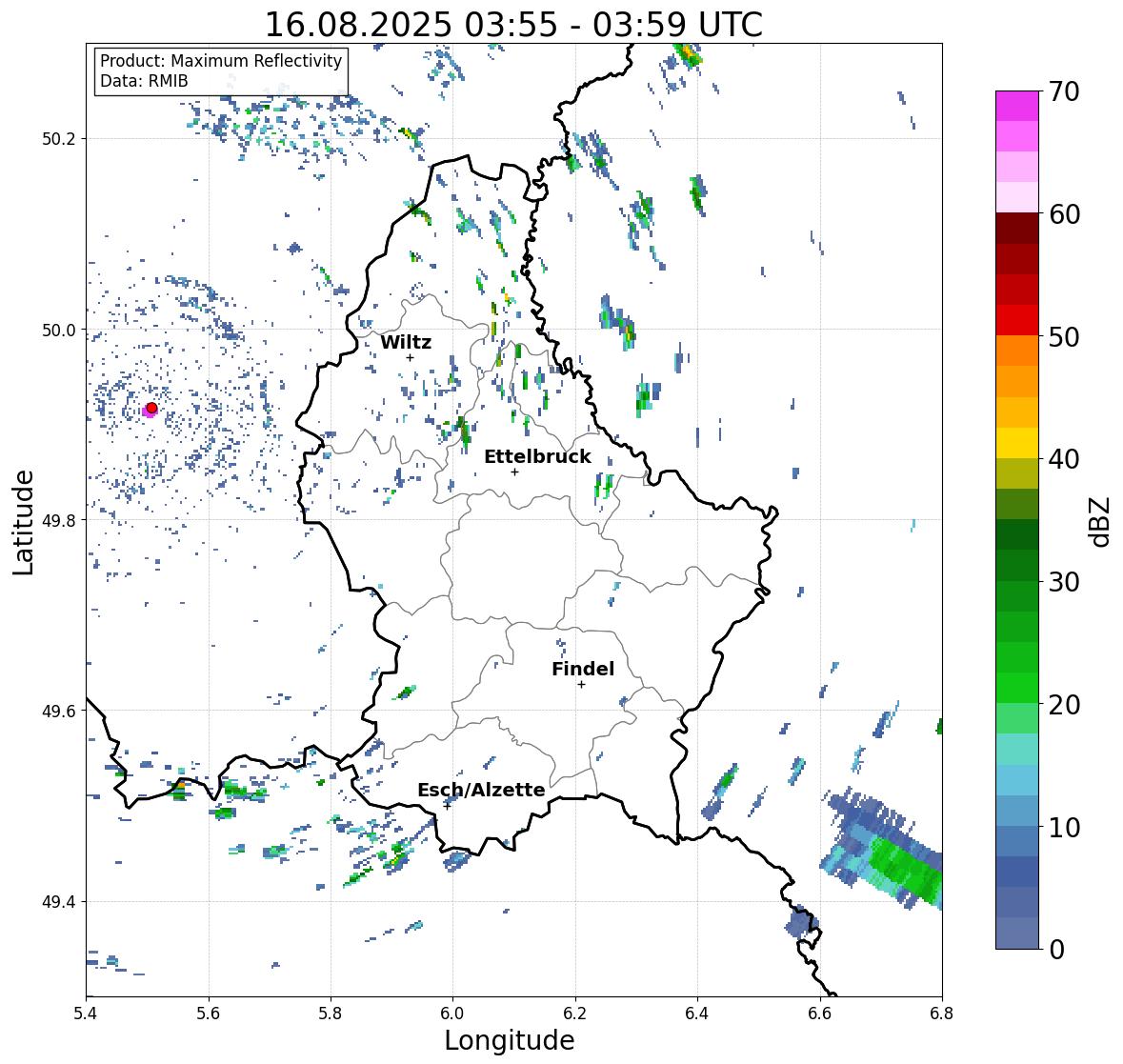Screen dimensions: 1123x1064
Task: Click the yellow colorbar segment above 40
Action: pos(1017,443)
